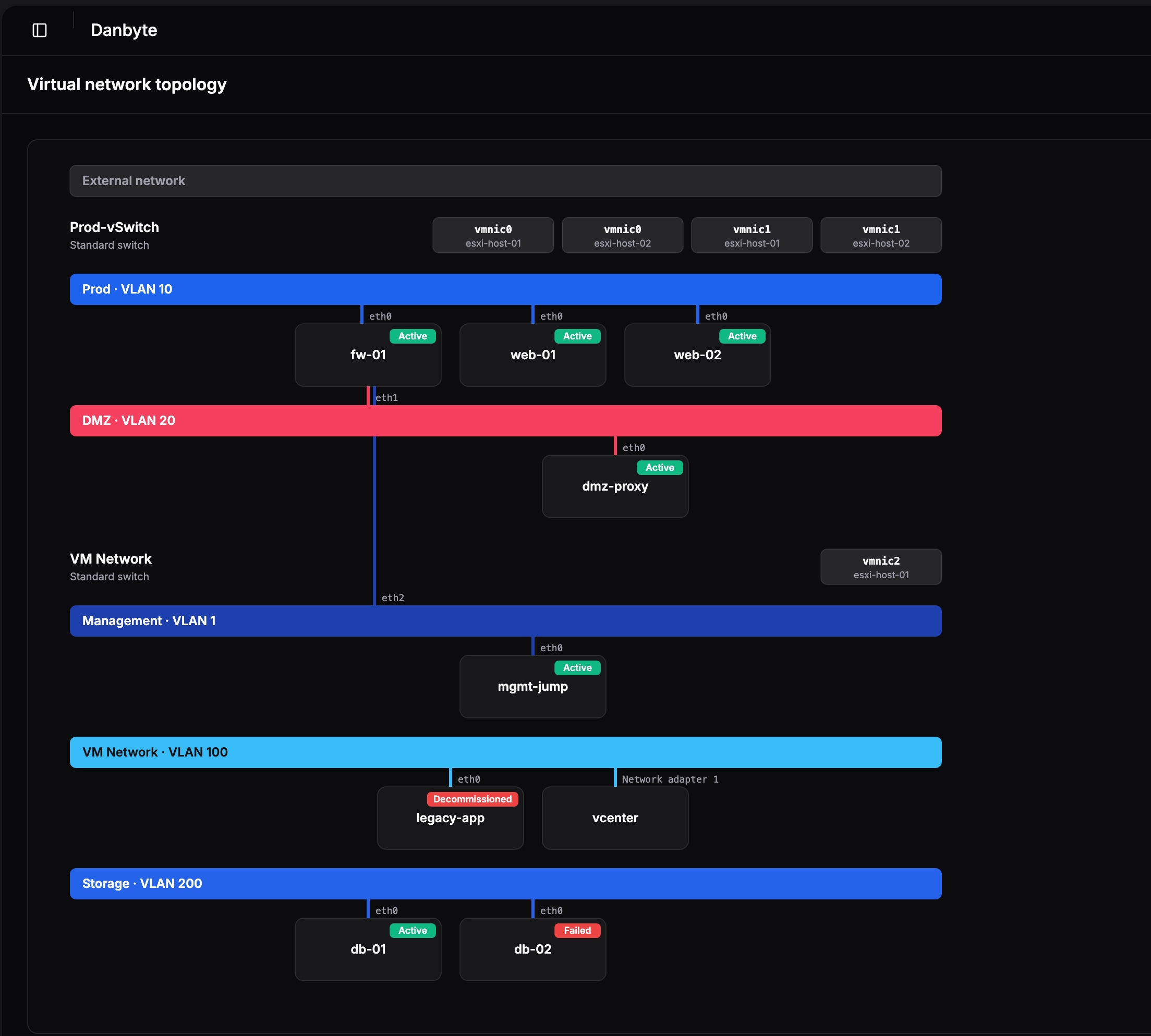The image size is (1151, 1036).
Task: Toggle the sidebar panel icon
Action: pyautogui.click(x=39, y=30)
